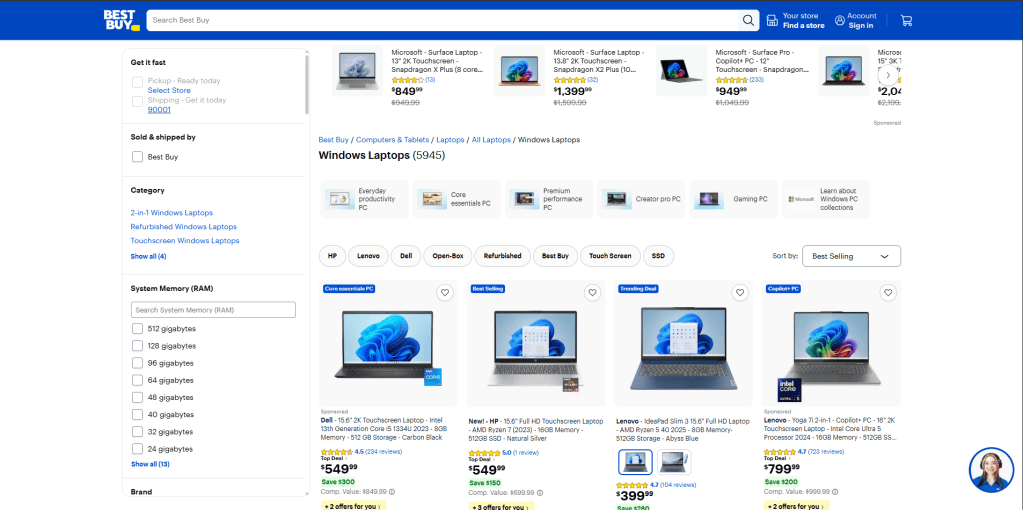Save the Lenovo IdeaPad with heart icon

[x=741, y=293]
